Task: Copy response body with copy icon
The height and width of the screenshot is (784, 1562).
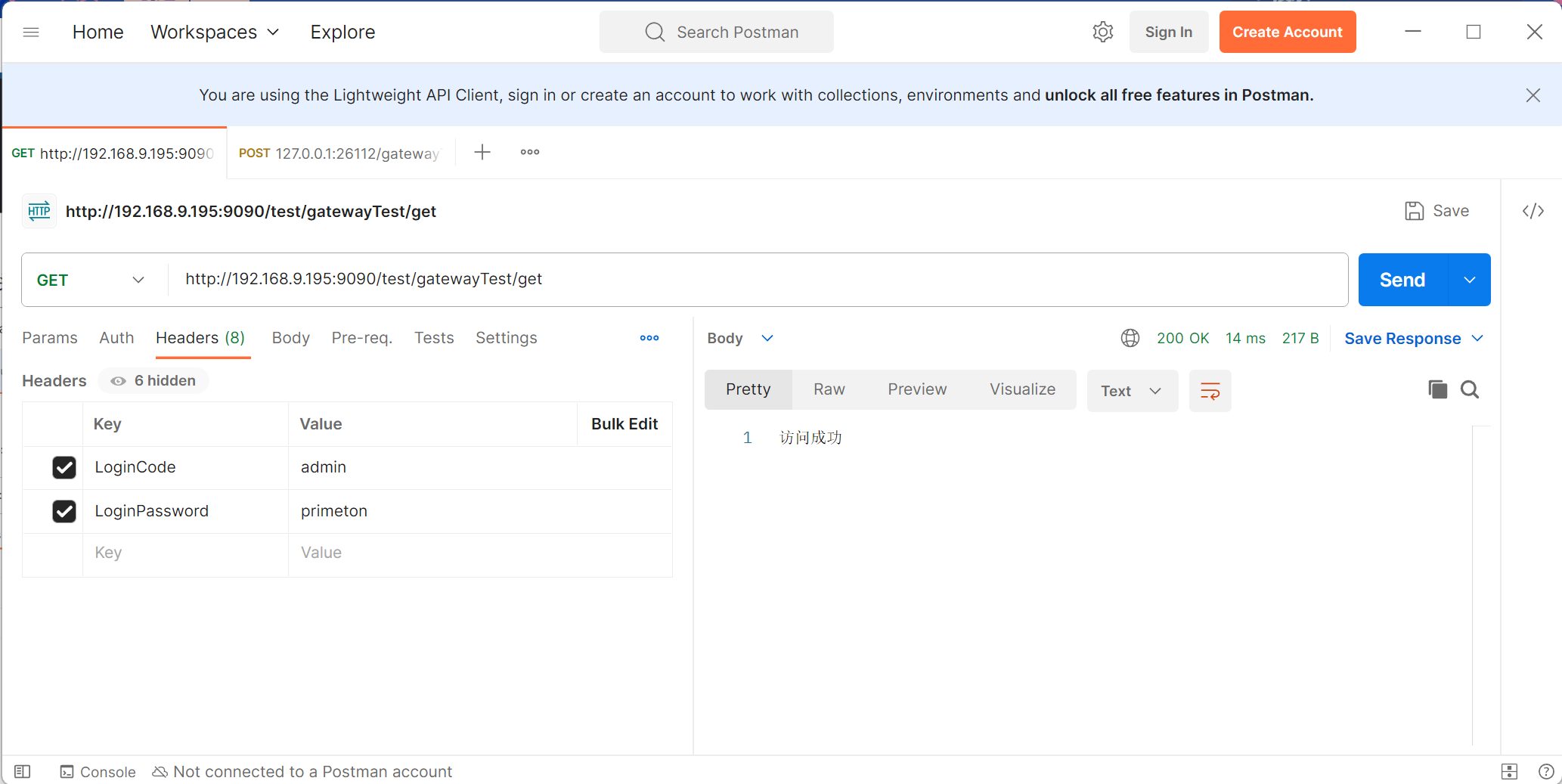Action: point(1437,389)
